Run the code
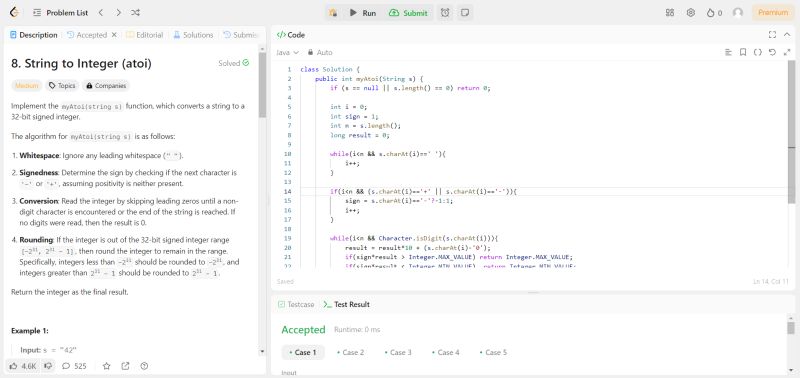This screenshot has width=800, height=378. [x=363, y=13]
